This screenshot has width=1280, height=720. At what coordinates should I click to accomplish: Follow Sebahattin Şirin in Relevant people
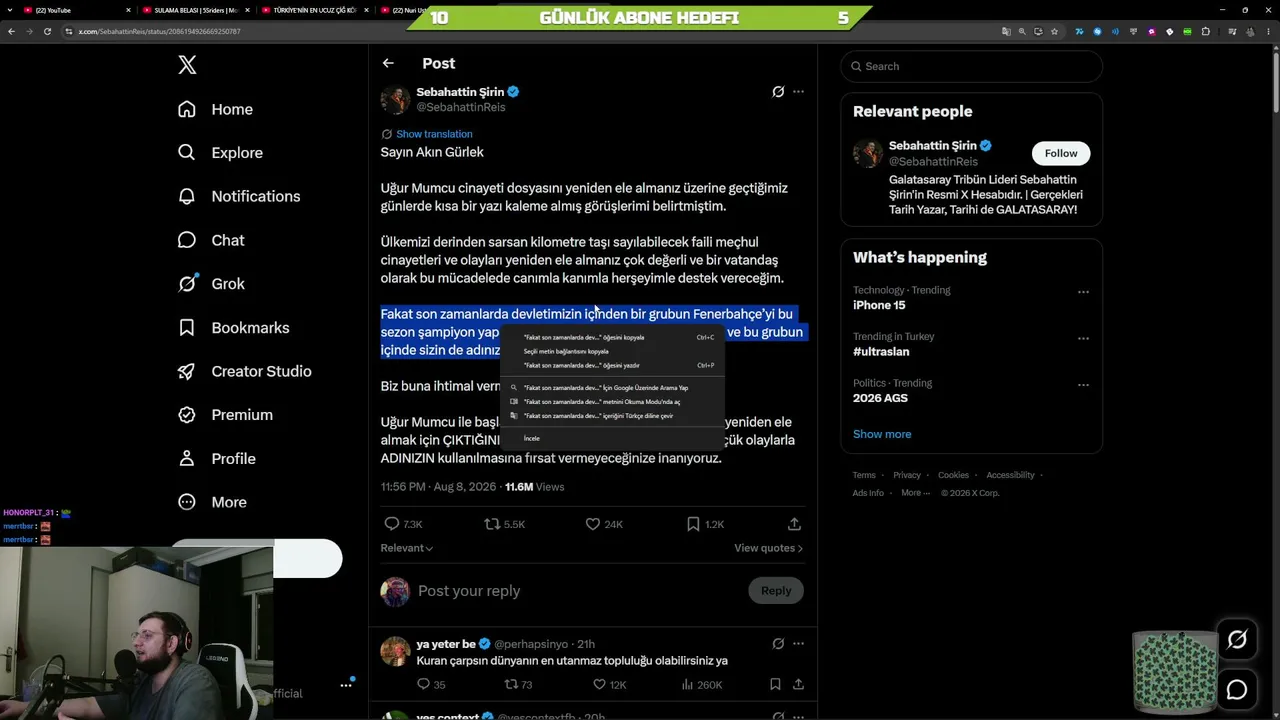1061,153
